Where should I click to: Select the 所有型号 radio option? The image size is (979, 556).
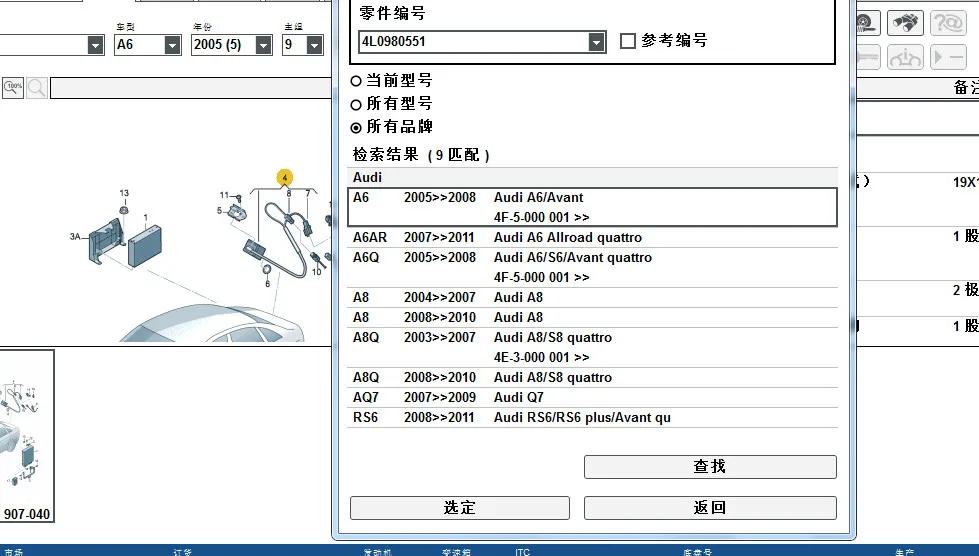(356, 104)
